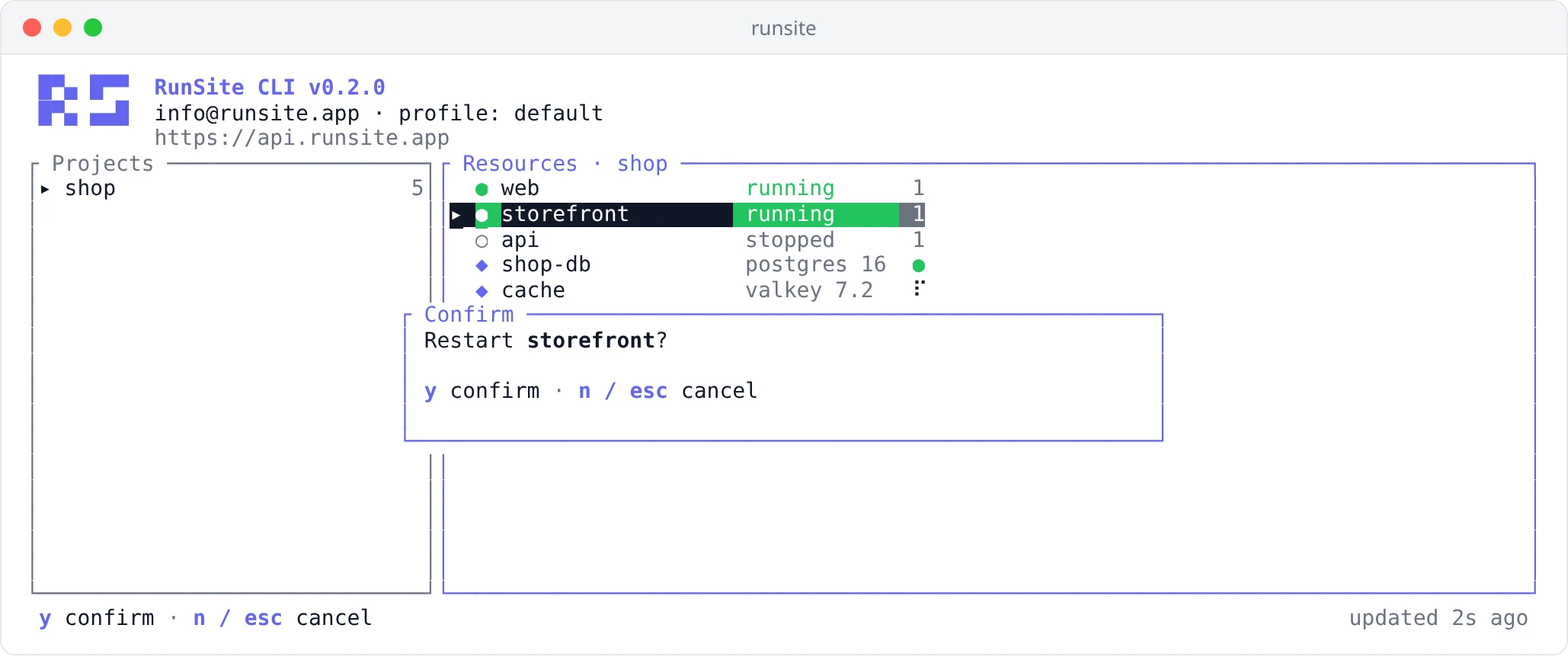This screenshot has width=1568, height=657.
Task: Click the diamond icon beside cache
Action: (482, 291)
